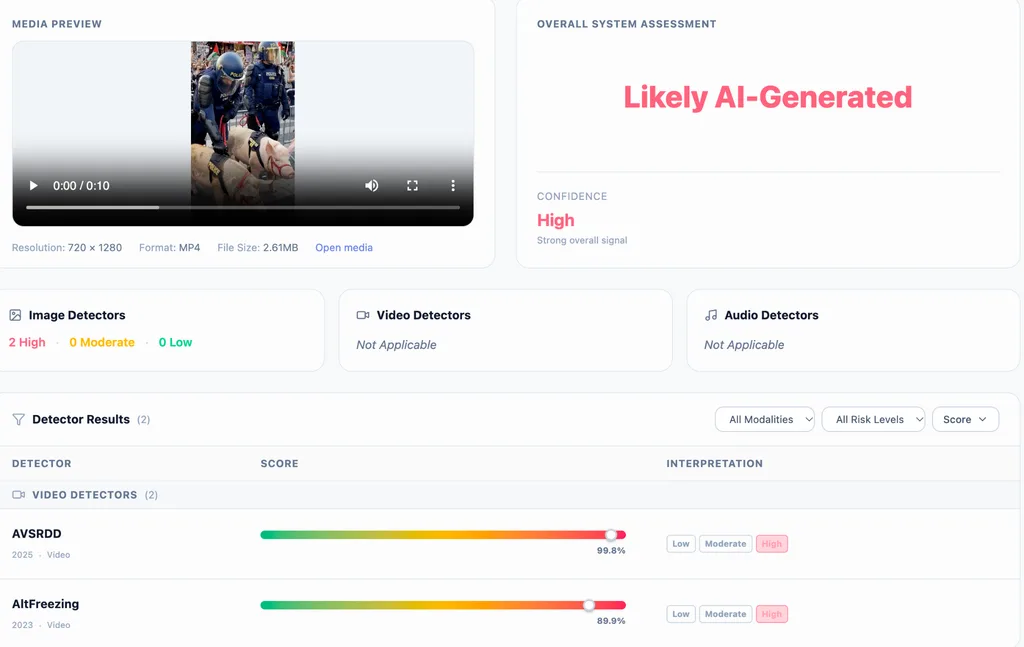The width and height of the screenshot is (1024, 647).
Task: Click the File Size 2.61MB text
Action: 257,247
